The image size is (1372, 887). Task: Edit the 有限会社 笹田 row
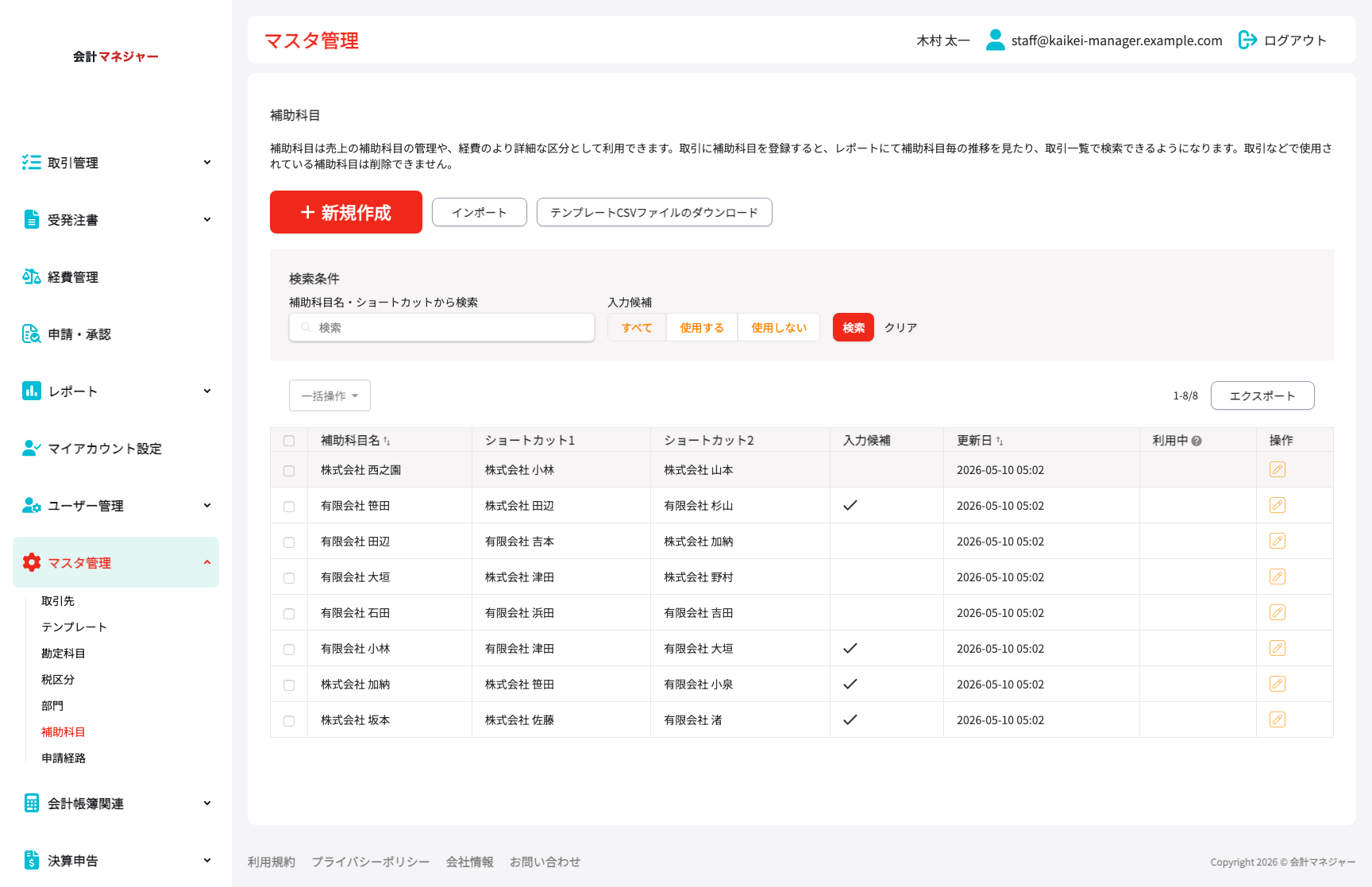pyautogui.click(x=1278, y=506)
